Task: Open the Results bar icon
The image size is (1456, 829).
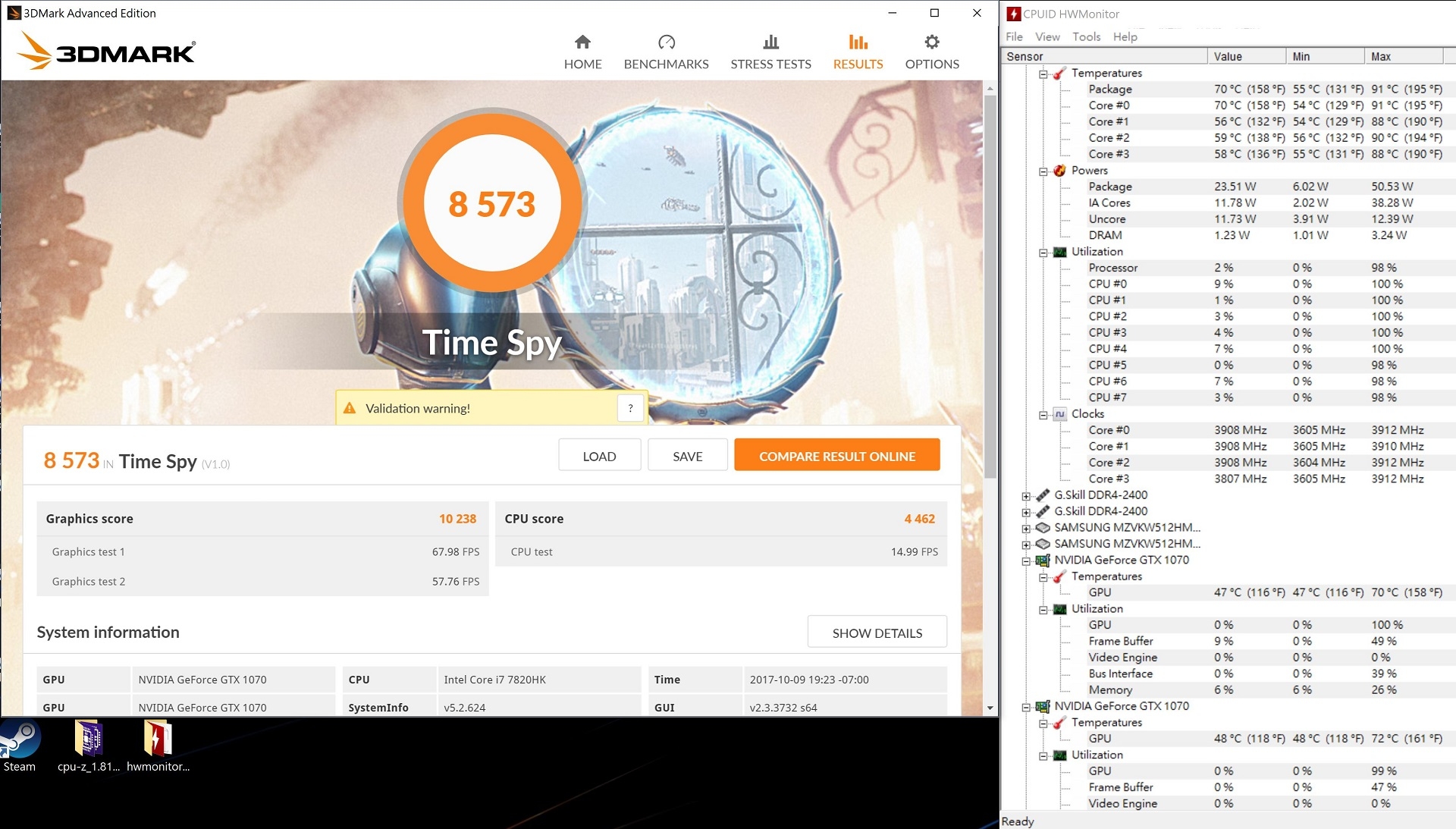Action: click(858, 42)
